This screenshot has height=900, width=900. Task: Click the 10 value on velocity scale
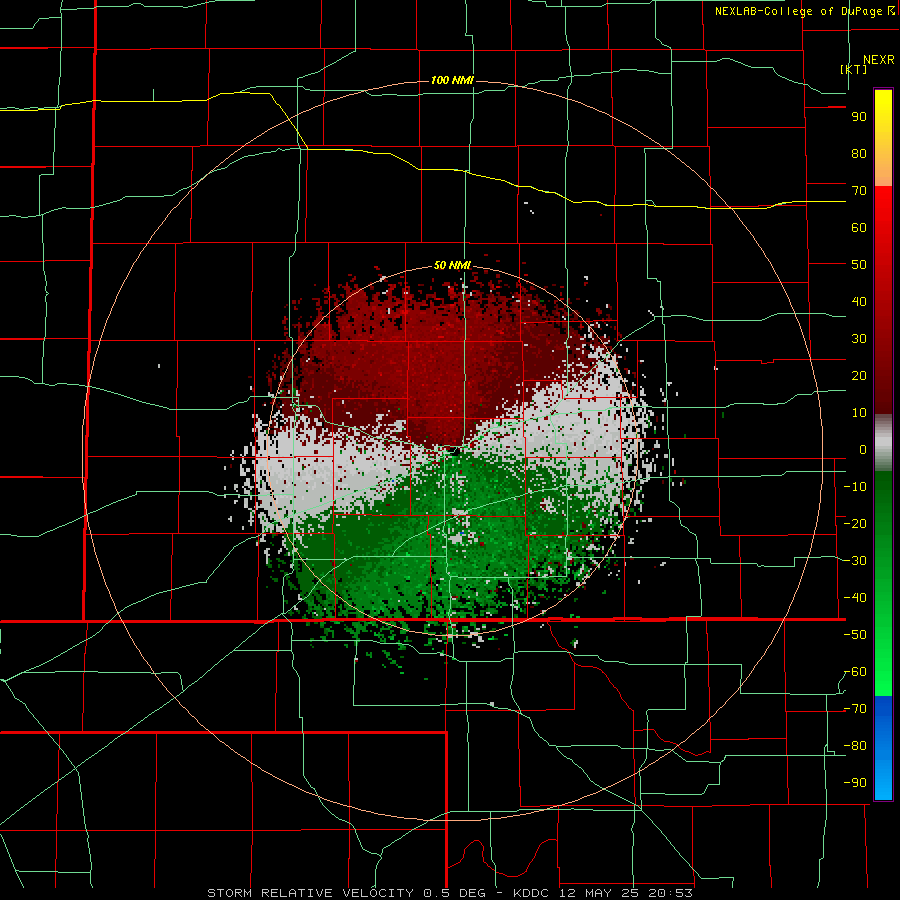click(x=859, y=413)
